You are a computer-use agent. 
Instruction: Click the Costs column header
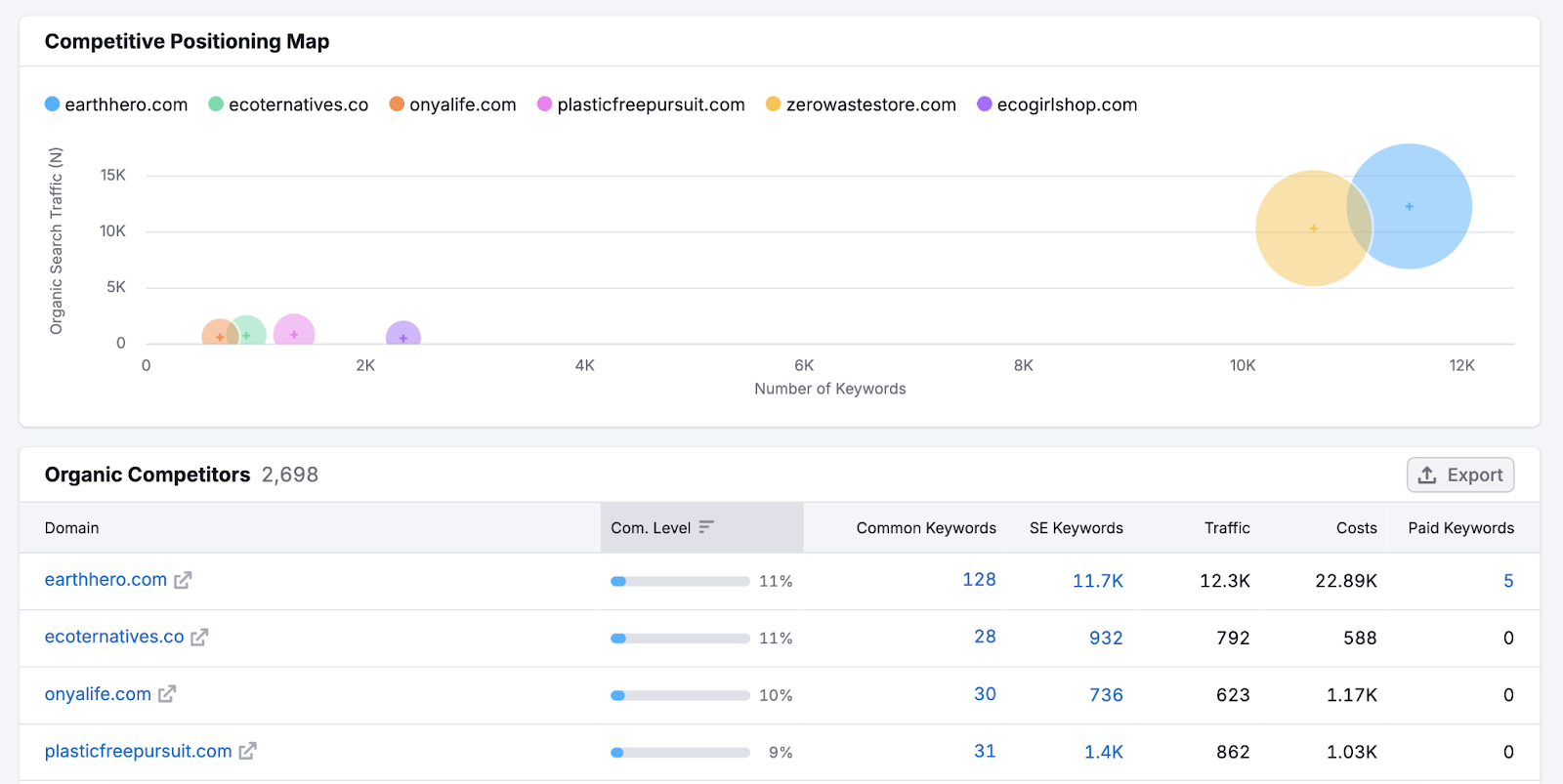(1356, 528)
